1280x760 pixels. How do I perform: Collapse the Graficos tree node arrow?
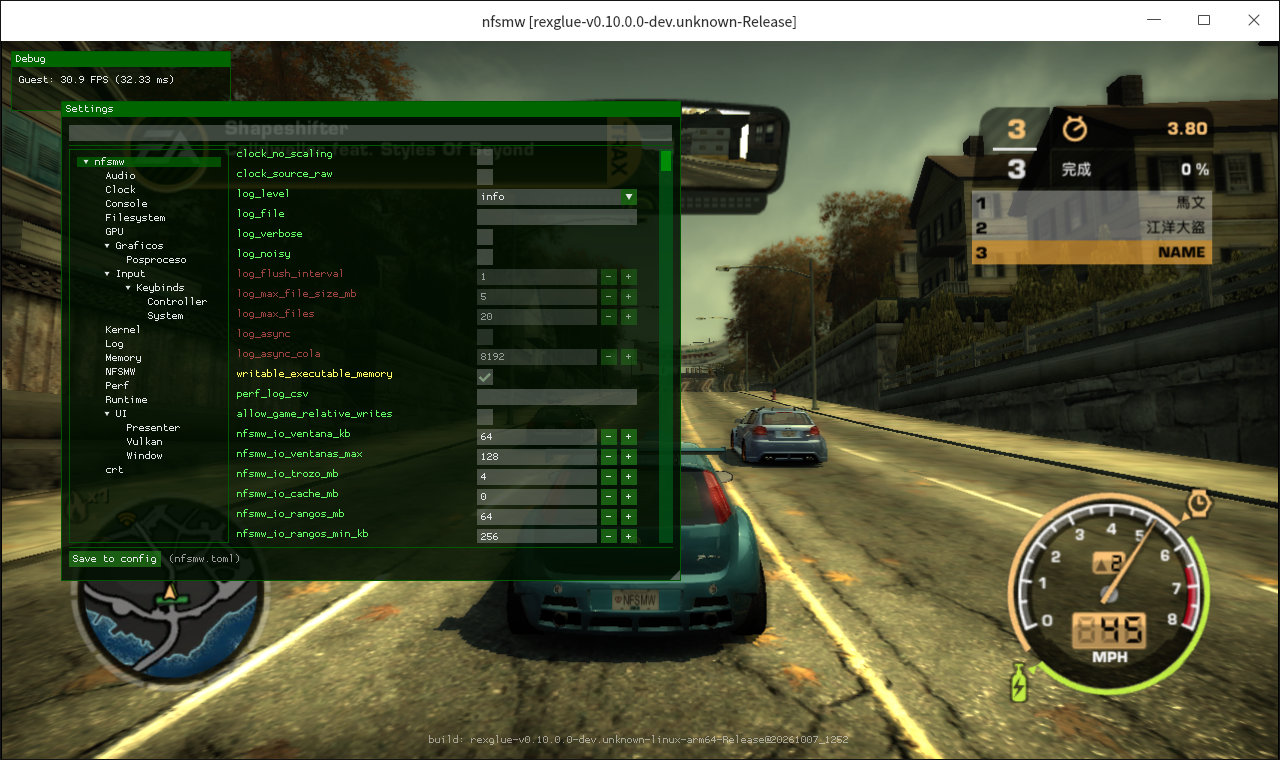pos(108,246)
